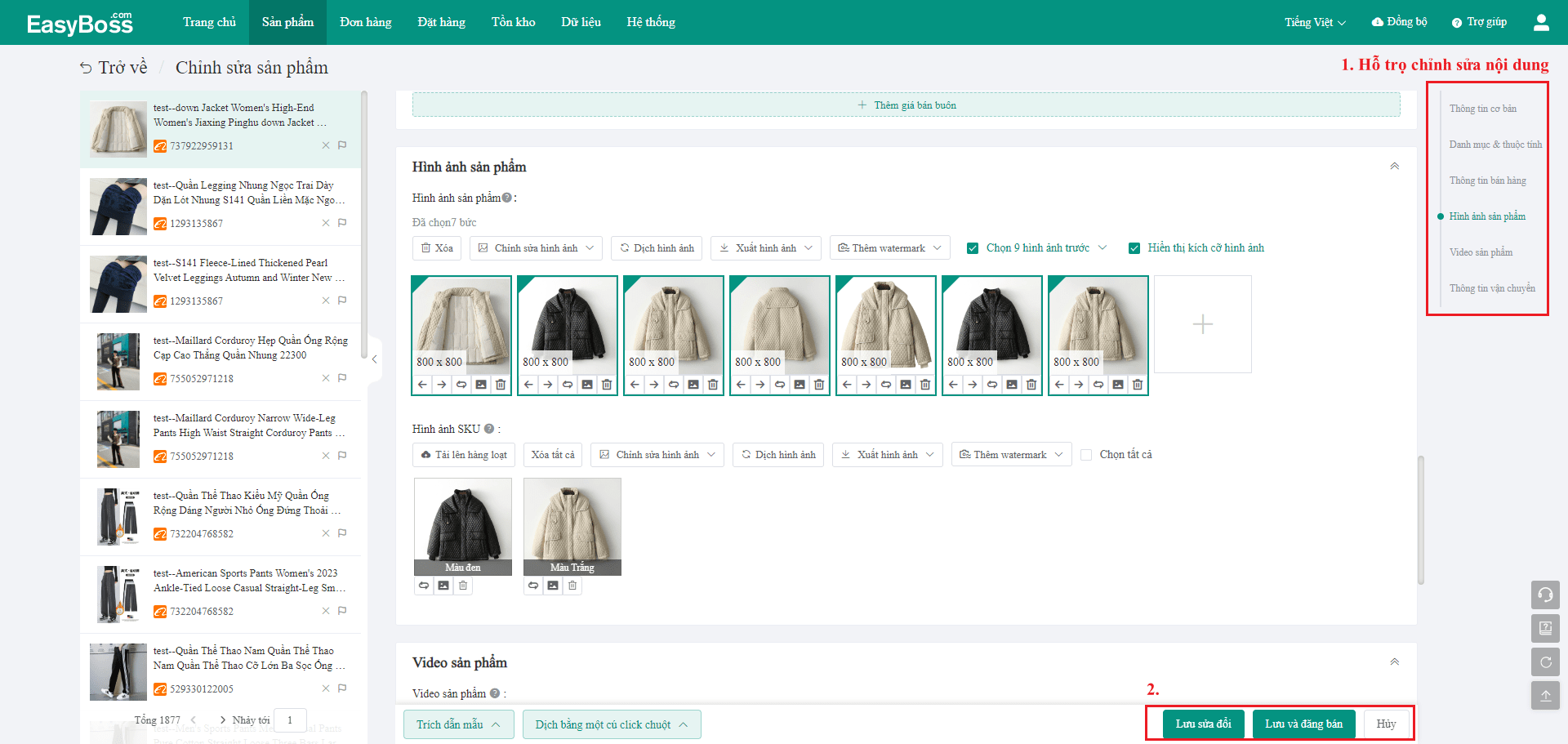This screenshot has width=1568, height=744.
Task: Click Thêm giá bán buôn
Action: tap(906, 105)
